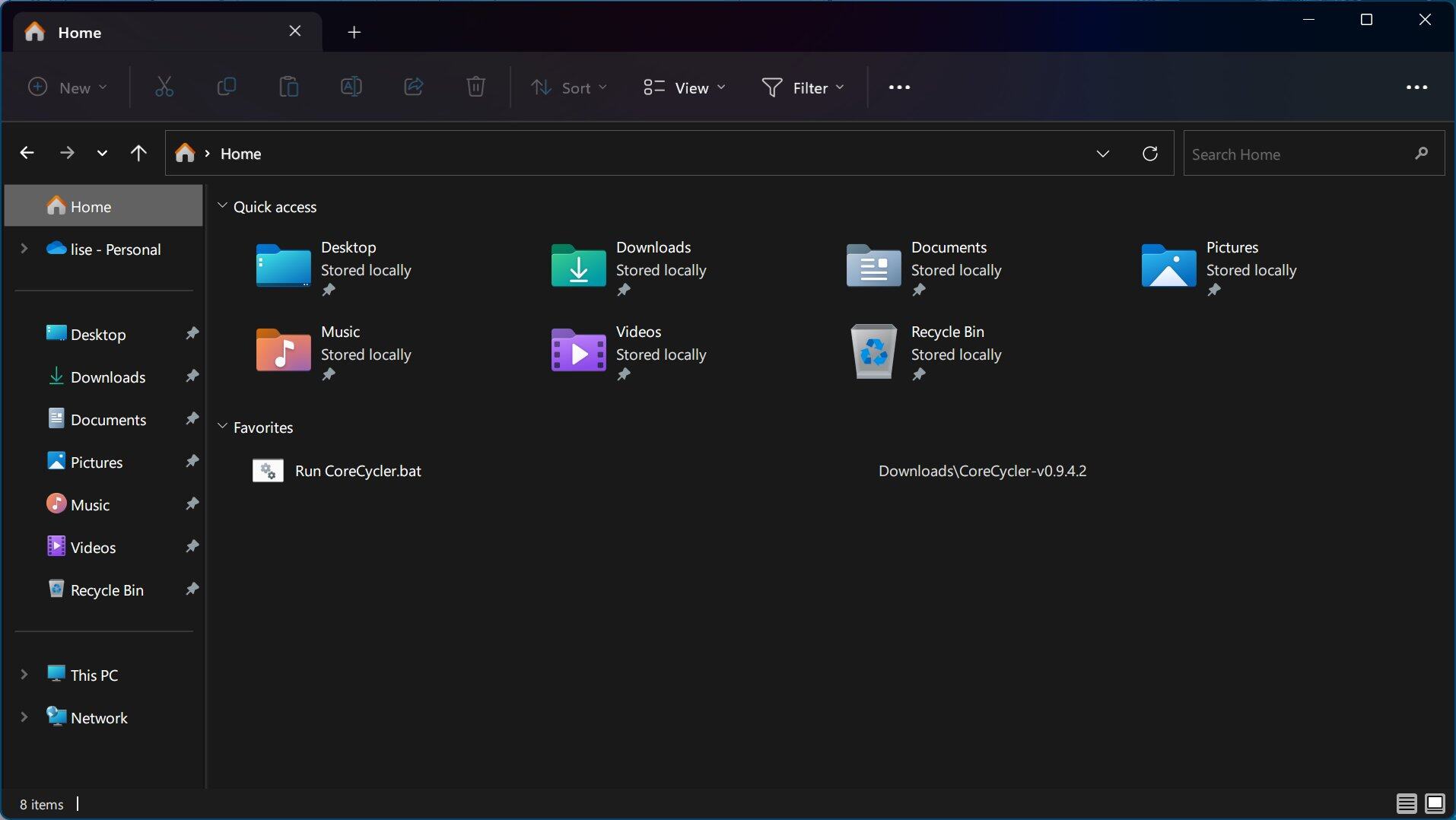This screenshot has height=820, width=1456.
Task: Click the home icon in address bar
Action: tap(185, 153)
